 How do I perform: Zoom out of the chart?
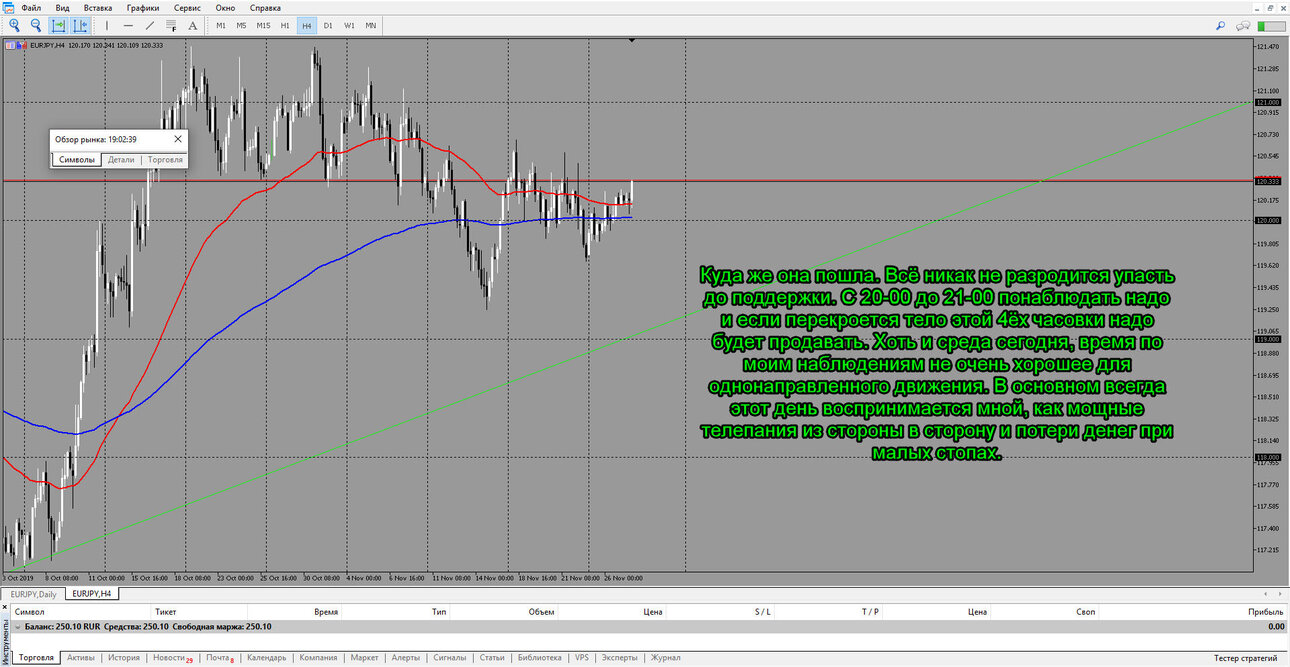coord(36,25)
